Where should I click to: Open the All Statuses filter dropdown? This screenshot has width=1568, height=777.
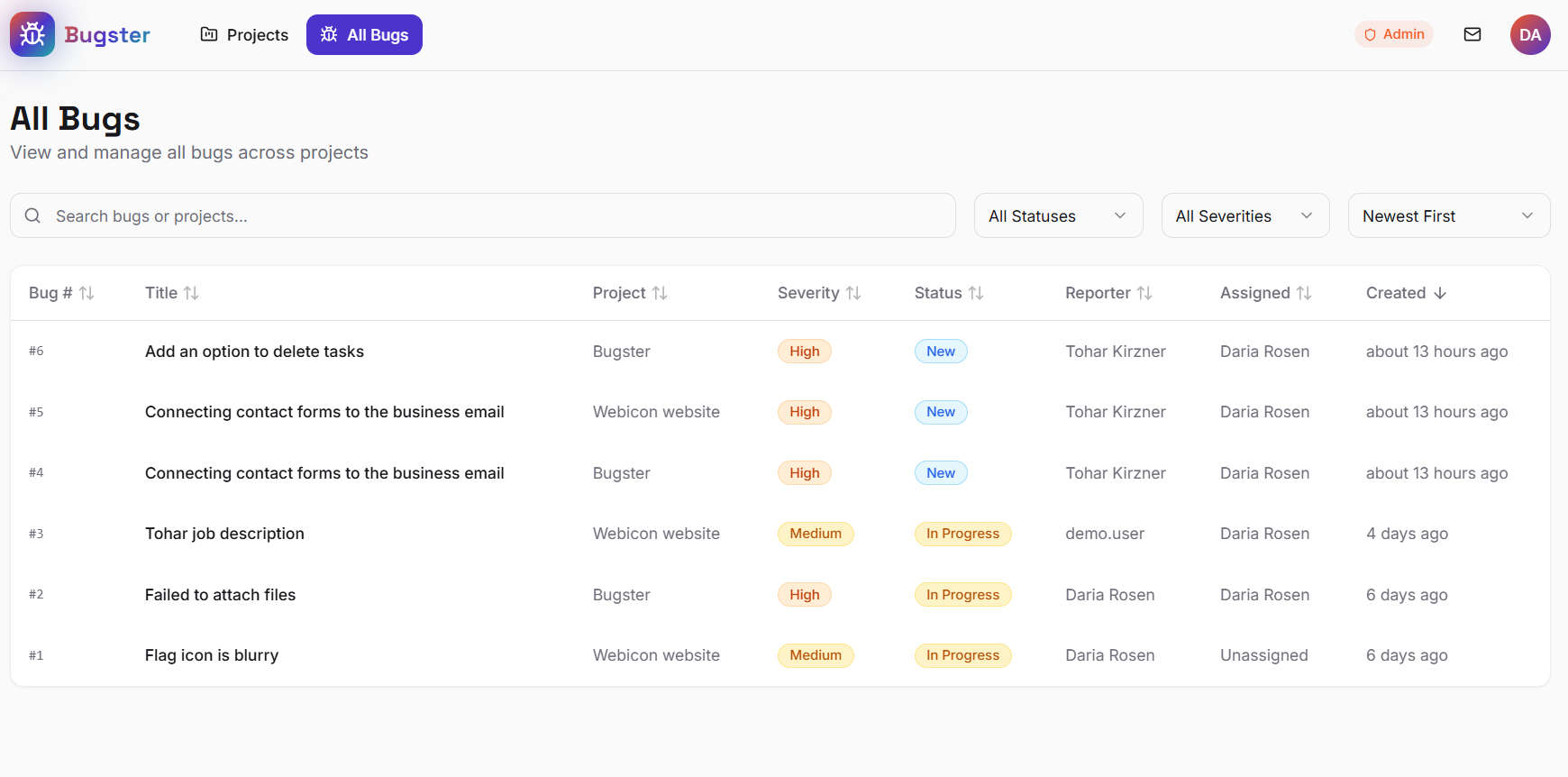click(1058, 215)
